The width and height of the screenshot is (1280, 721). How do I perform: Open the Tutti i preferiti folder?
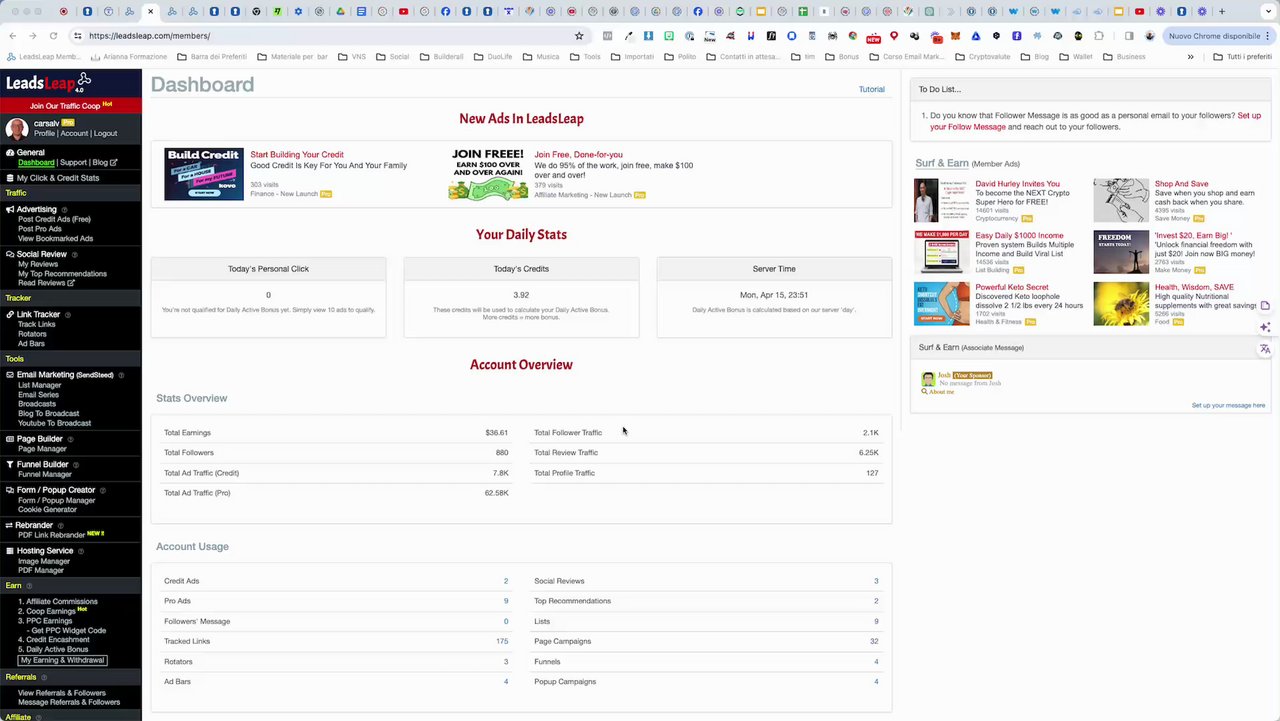(1242, 57)
